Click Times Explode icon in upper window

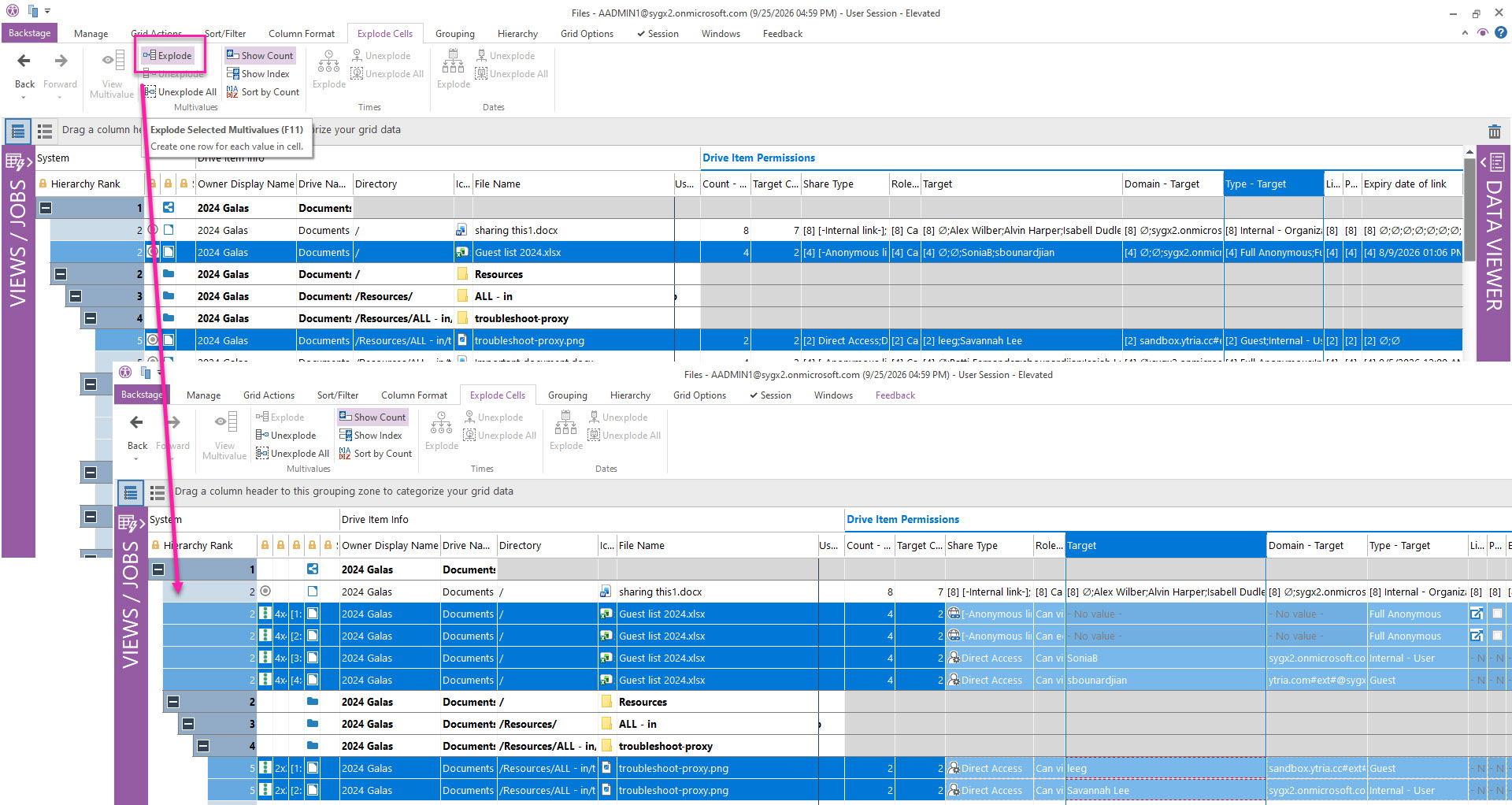328,61
